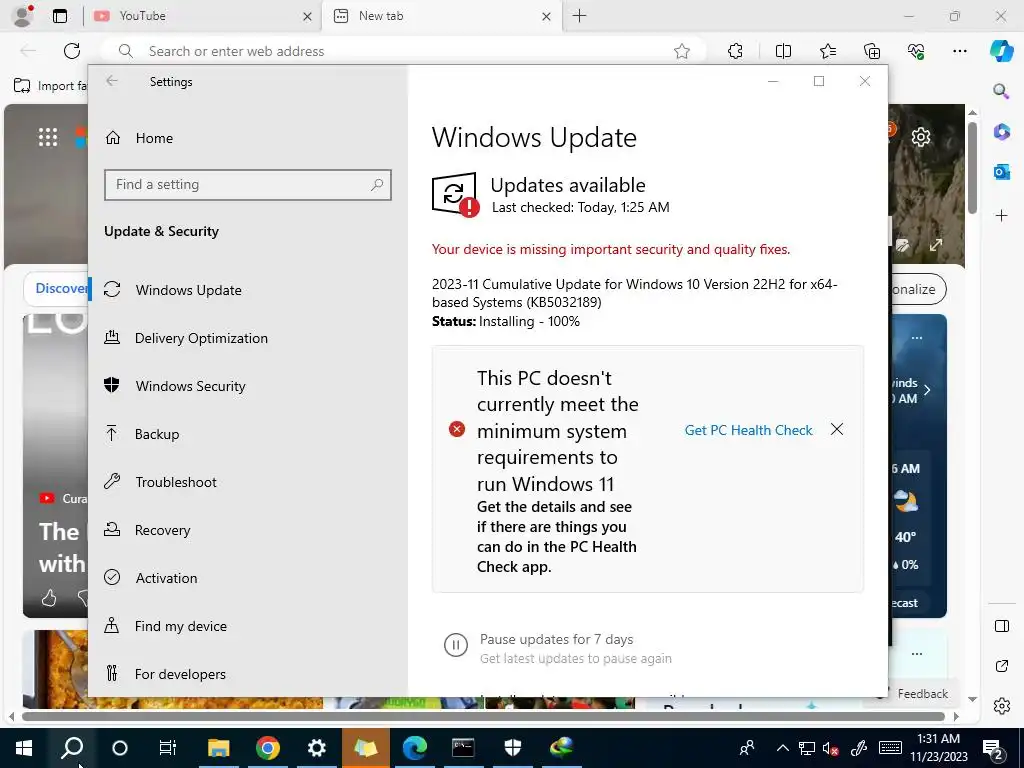Click the Updates available status icon
This screenshot has height=768, width=1024.
pos(455,194)
